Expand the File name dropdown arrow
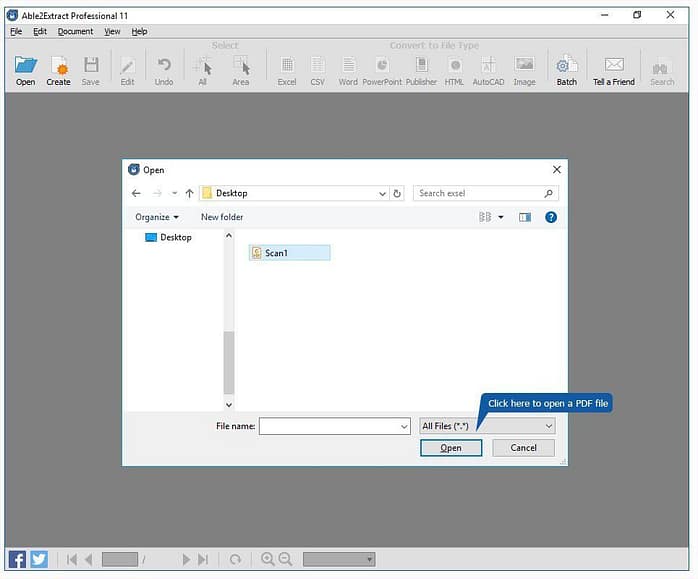The image size is (698, 579). 404,426
